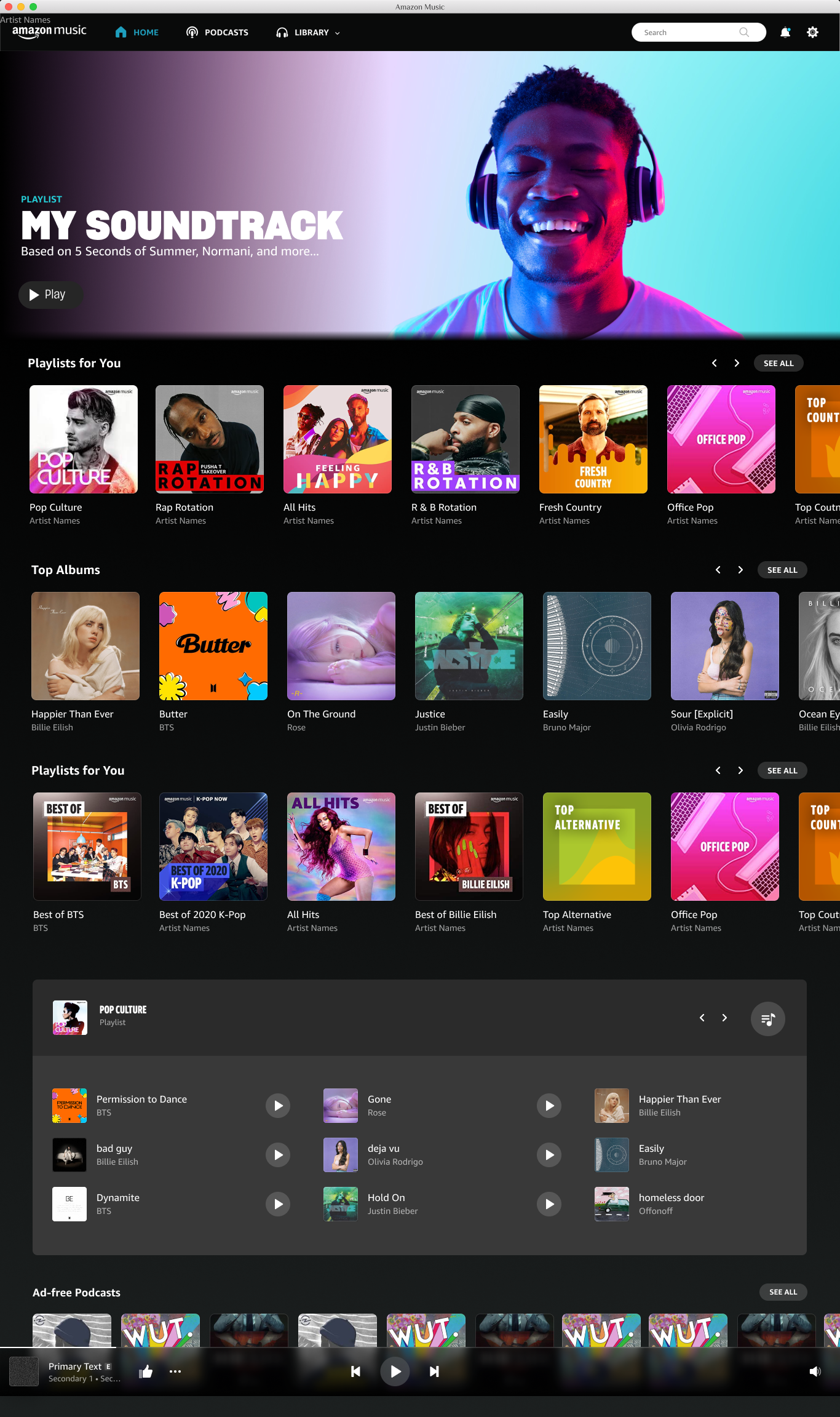The height and width of the screenshot is (1417, 840).
Task: Open the Podcasts tab
Action: [x=217, y=33]
